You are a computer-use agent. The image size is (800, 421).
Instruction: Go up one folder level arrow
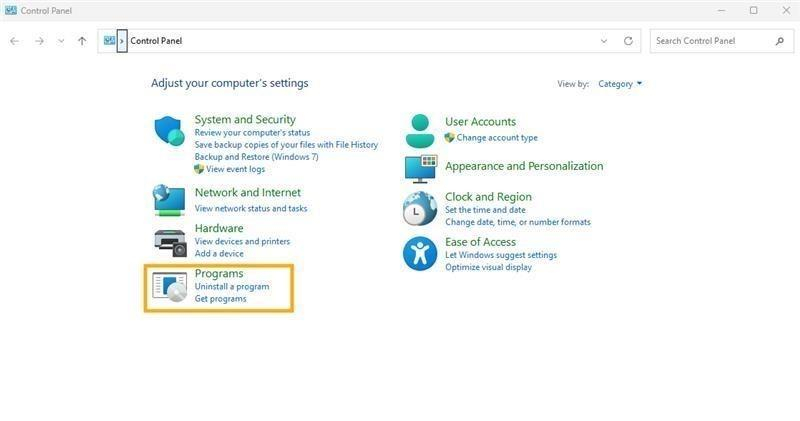pos(82,41)
